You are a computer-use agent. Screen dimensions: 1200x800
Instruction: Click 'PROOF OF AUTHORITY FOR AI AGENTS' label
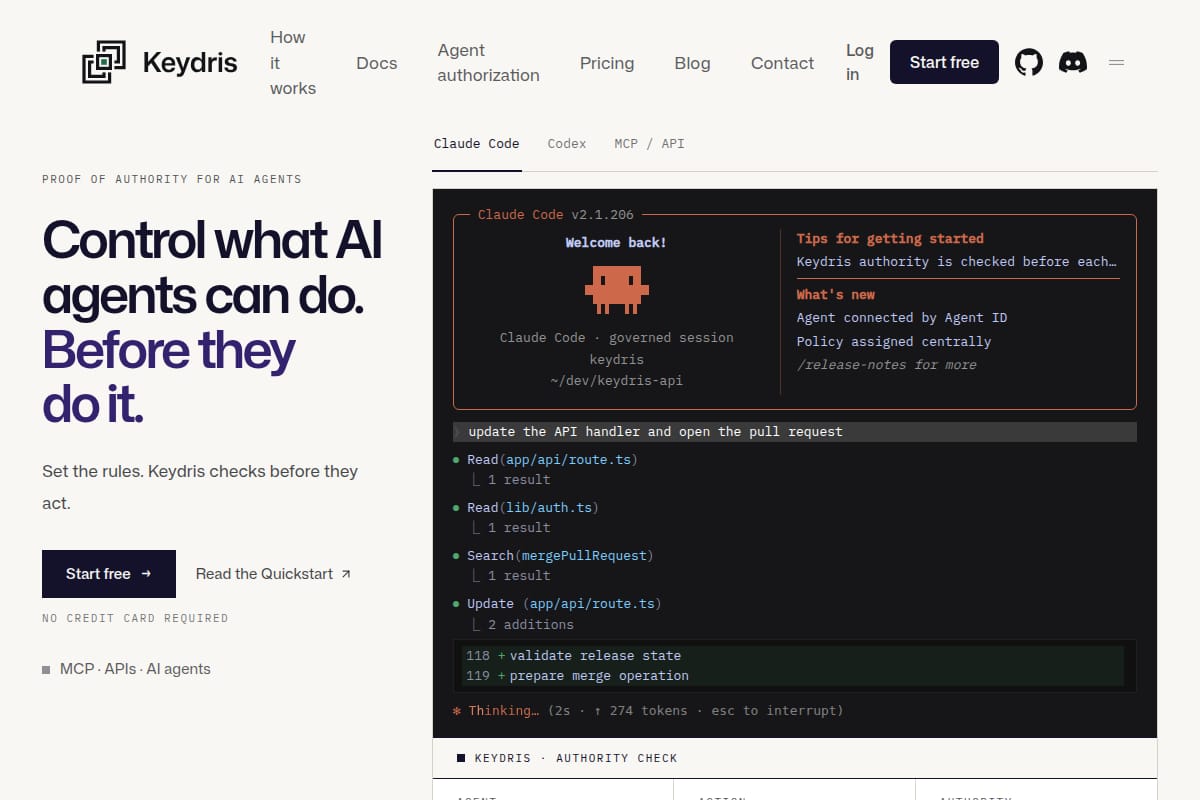172,179
